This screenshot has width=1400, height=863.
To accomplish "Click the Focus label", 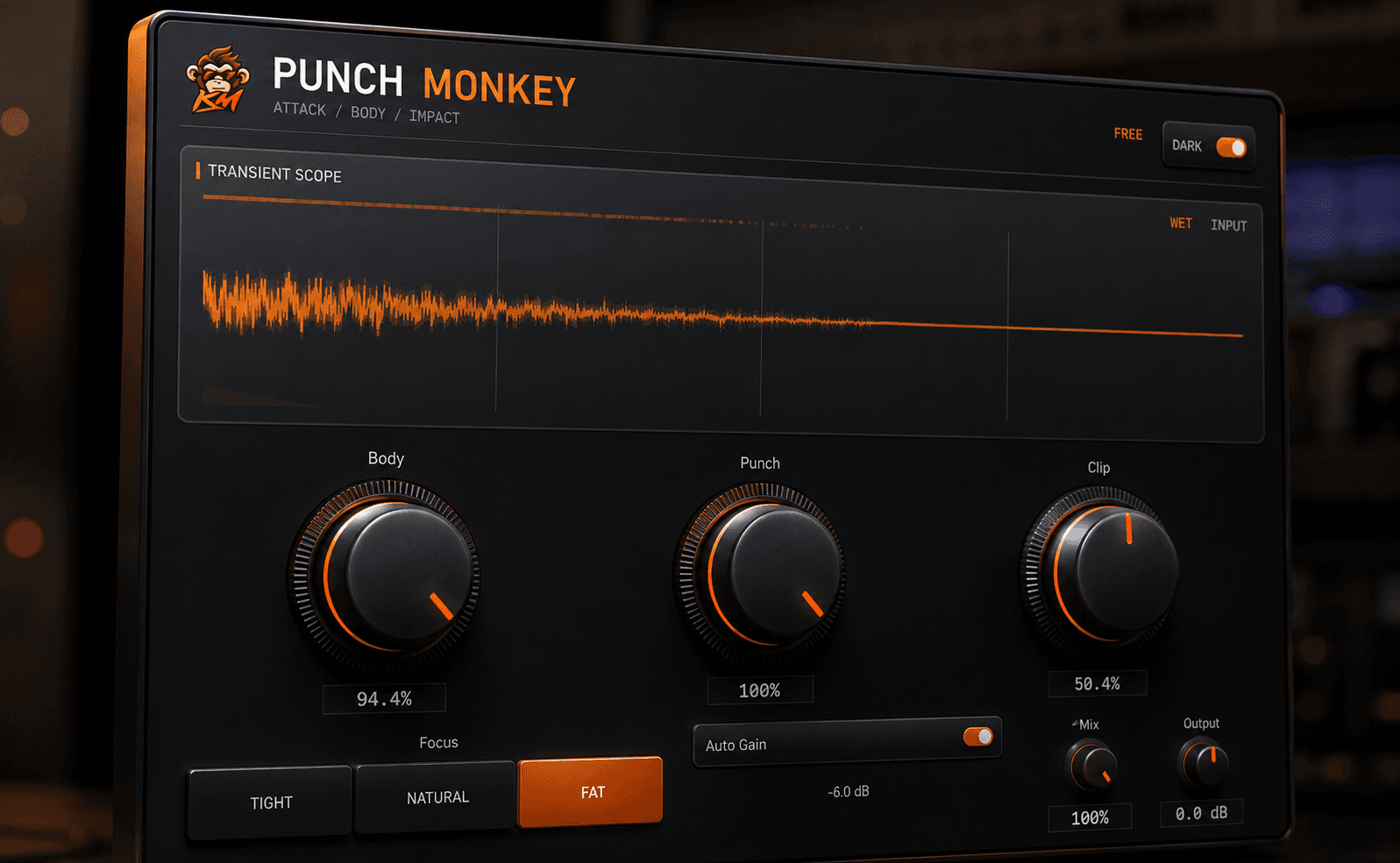I will (x=438, y=742).
